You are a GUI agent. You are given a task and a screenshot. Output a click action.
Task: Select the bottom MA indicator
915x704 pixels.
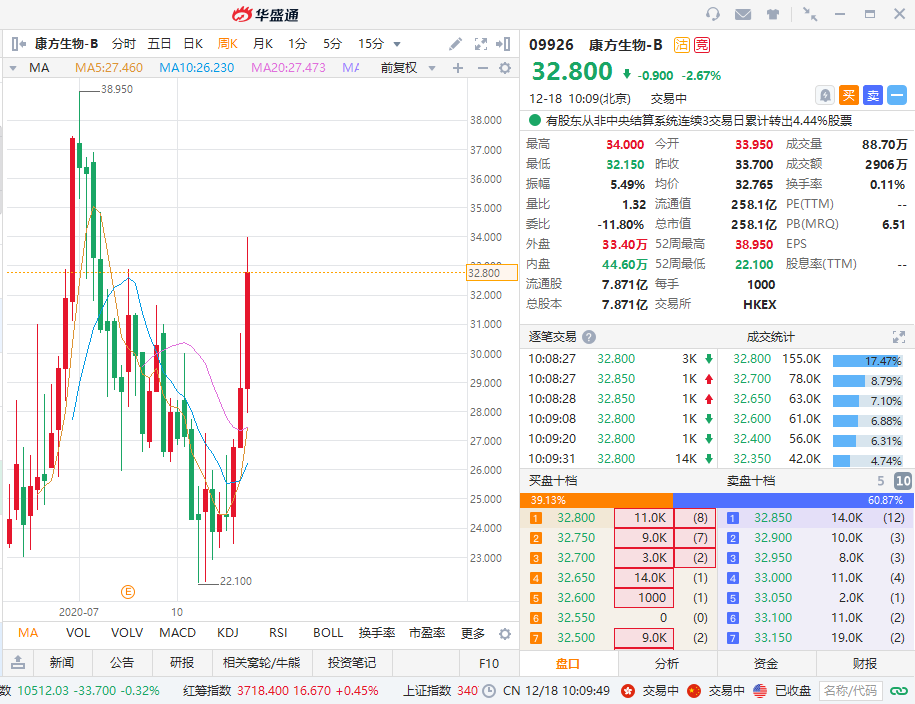[28, 633]
